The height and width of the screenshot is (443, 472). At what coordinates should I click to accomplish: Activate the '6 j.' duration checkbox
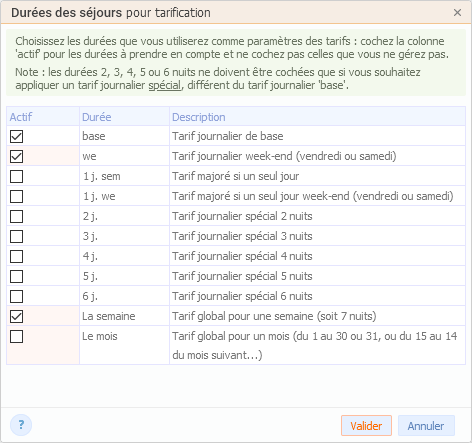(16, 296)
